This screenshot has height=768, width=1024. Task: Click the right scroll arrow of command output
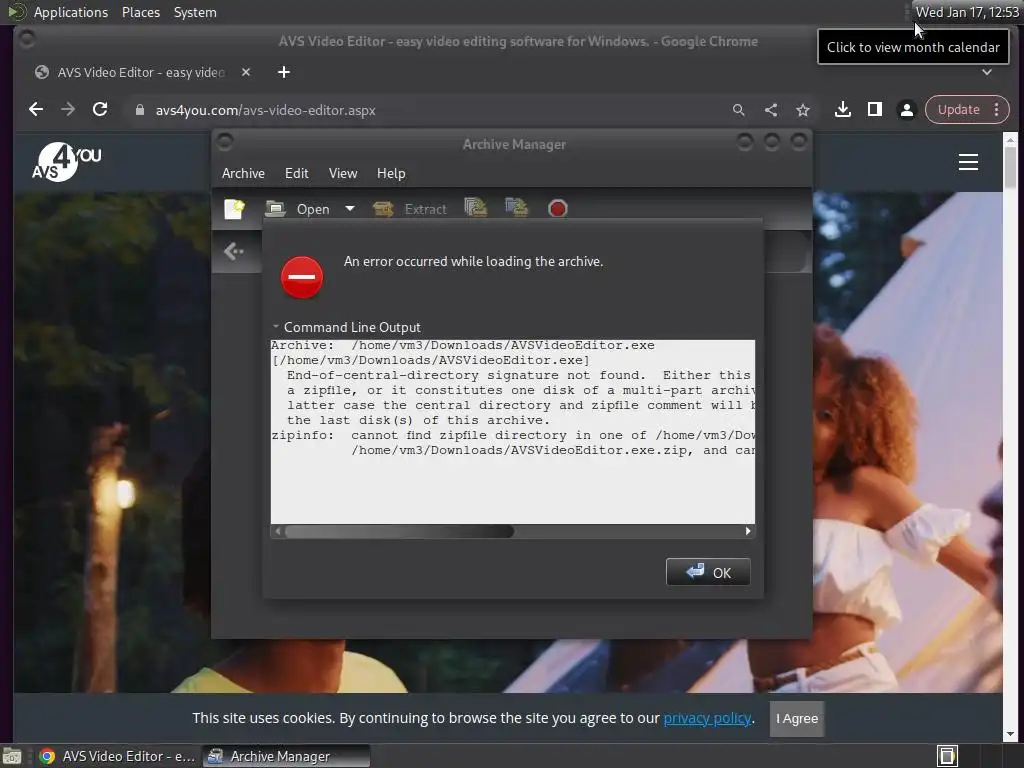click(x=748, y=532)
